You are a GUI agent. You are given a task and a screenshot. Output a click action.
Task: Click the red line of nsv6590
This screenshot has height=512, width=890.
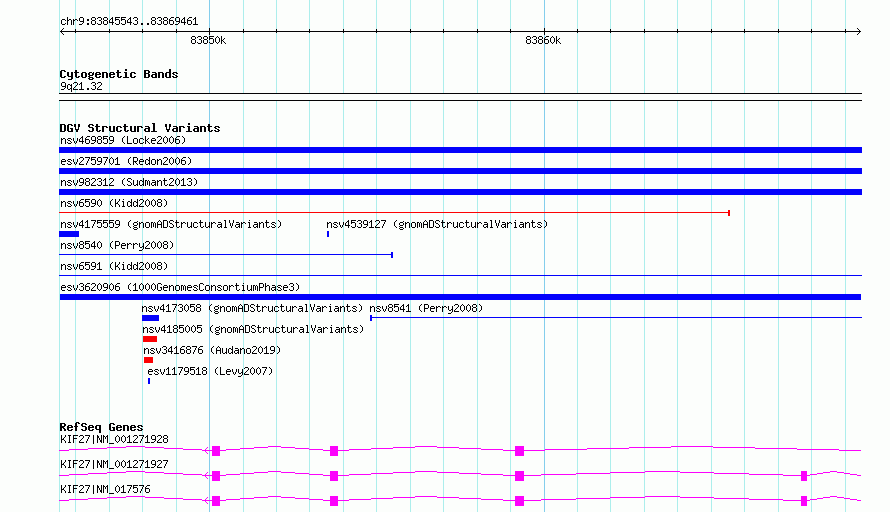394,213
